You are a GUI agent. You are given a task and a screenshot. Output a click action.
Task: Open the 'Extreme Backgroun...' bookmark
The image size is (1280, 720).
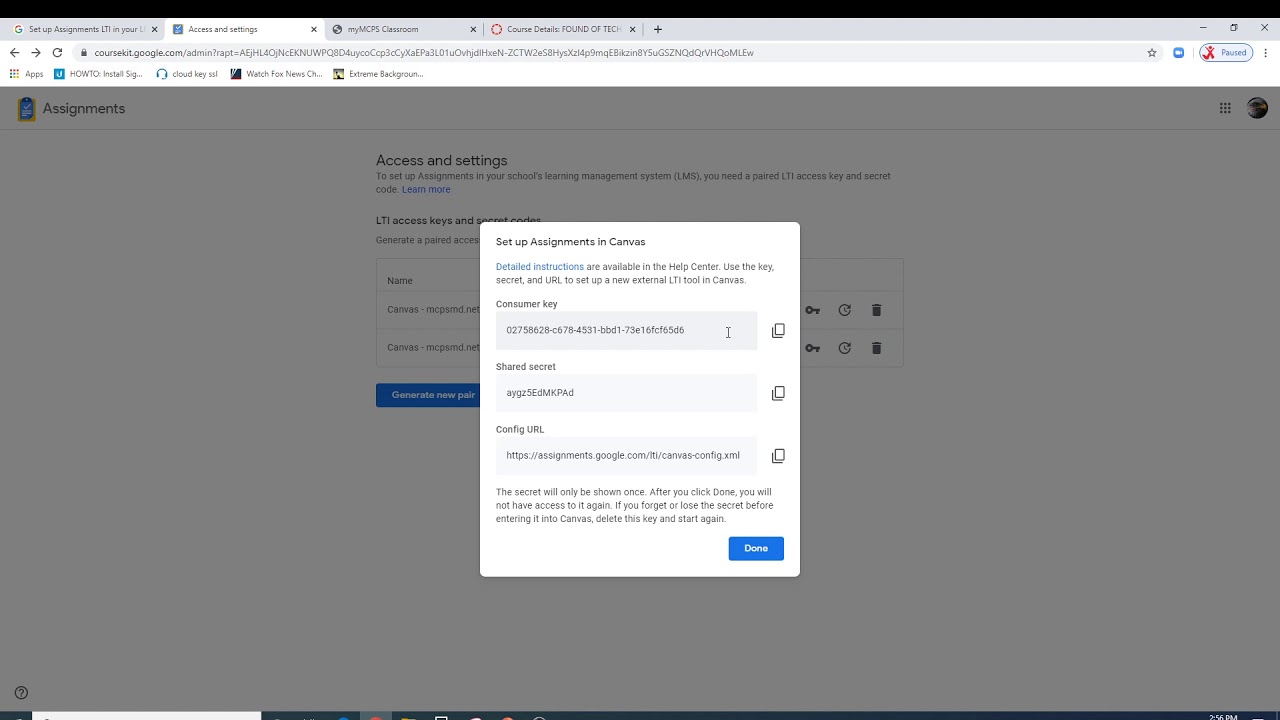(378, 74)
